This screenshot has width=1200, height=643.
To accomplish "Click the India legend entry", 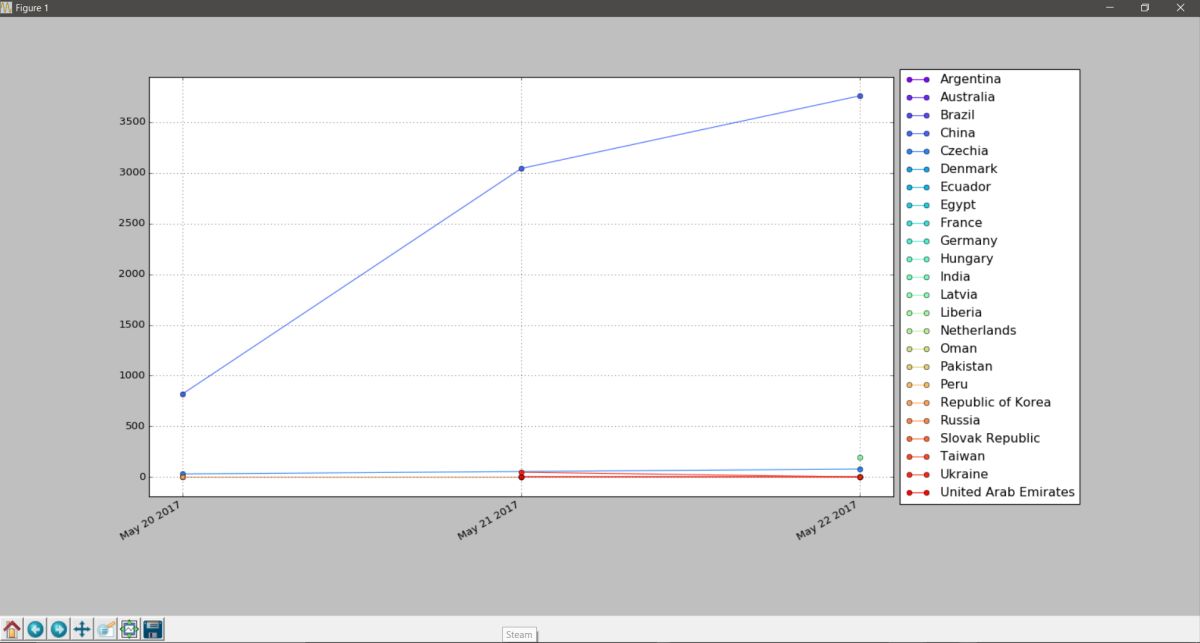I will tap(937, 277).
